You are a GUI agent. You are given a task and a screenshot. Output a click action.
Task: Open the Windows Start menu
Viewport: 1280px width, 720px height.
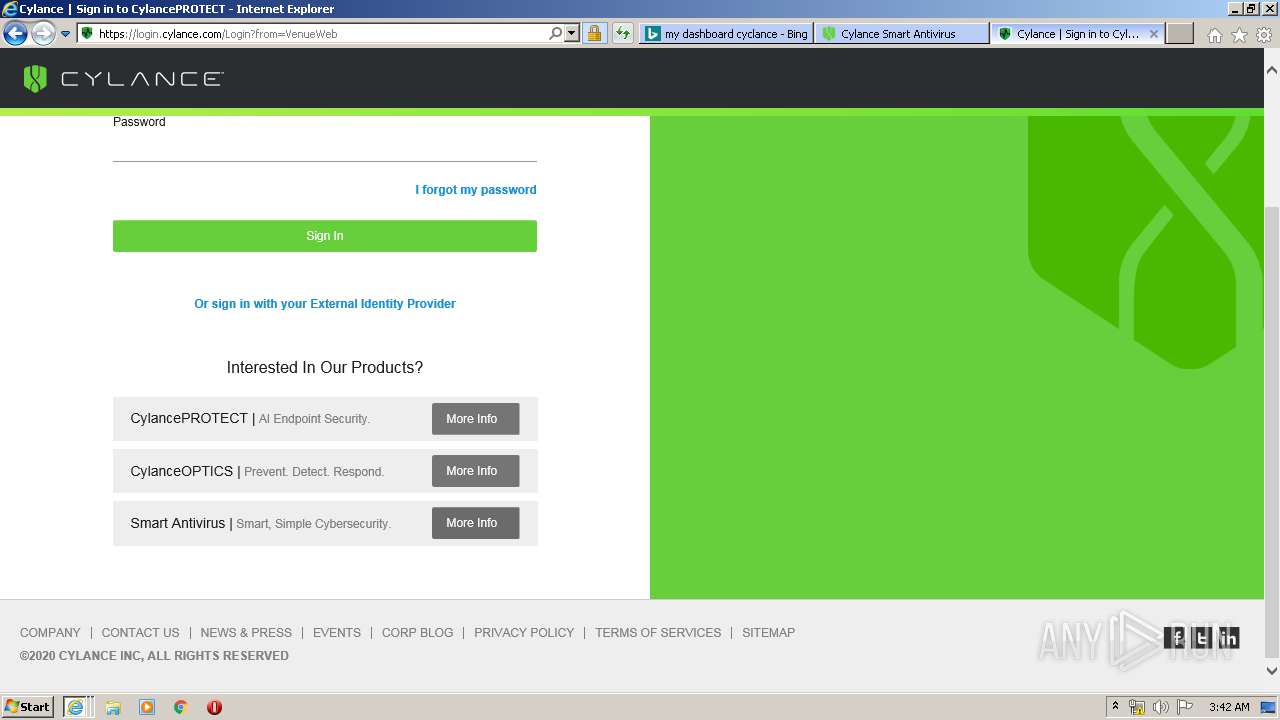click(27, 706)
